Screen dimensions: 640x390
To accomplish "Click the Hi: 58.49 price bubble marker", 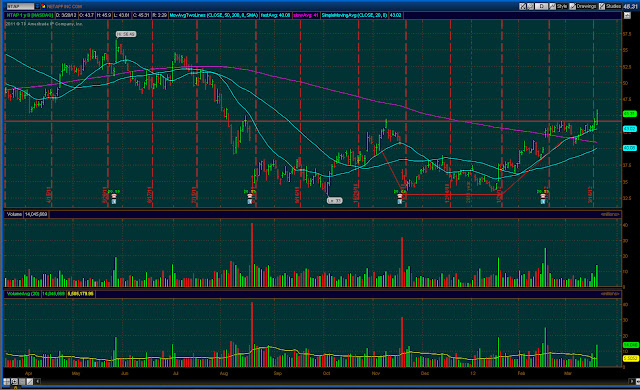I will (125, 34).
